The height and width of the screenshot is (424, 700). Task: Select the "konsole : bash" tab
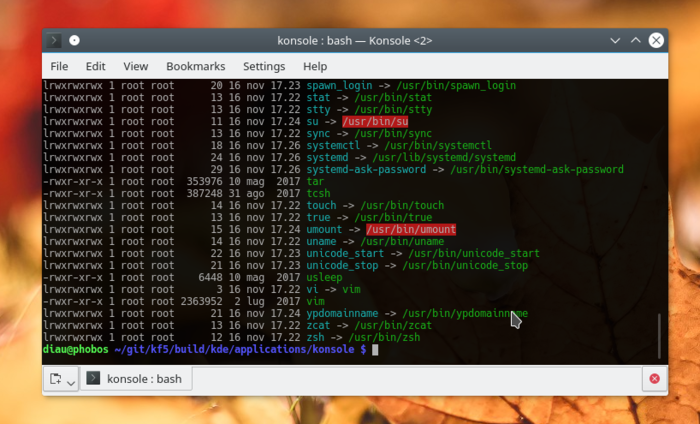point(136,379)
